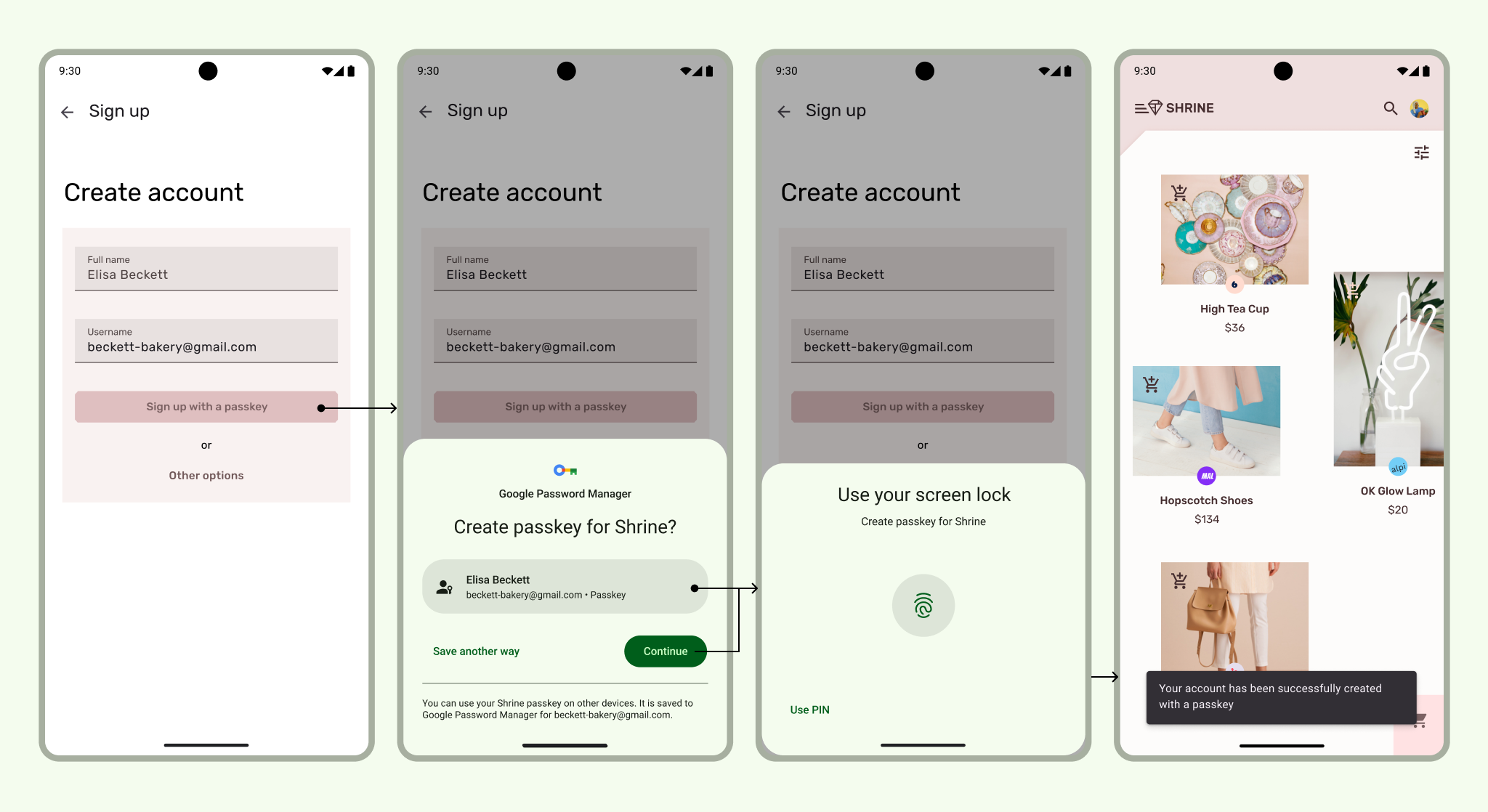Image resolution: width=1488 pixels, height=812 pixels.
Task: Select Use PIN authentication option
Action: [810, 709]
